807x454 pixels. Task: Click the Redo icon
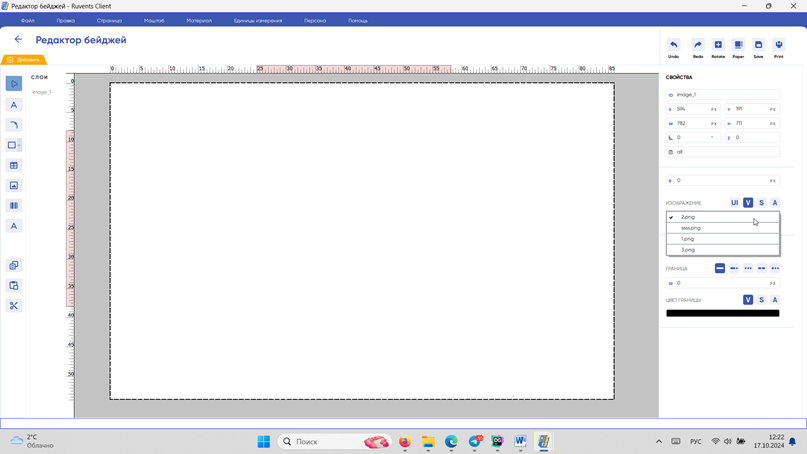tap(698, 45)
